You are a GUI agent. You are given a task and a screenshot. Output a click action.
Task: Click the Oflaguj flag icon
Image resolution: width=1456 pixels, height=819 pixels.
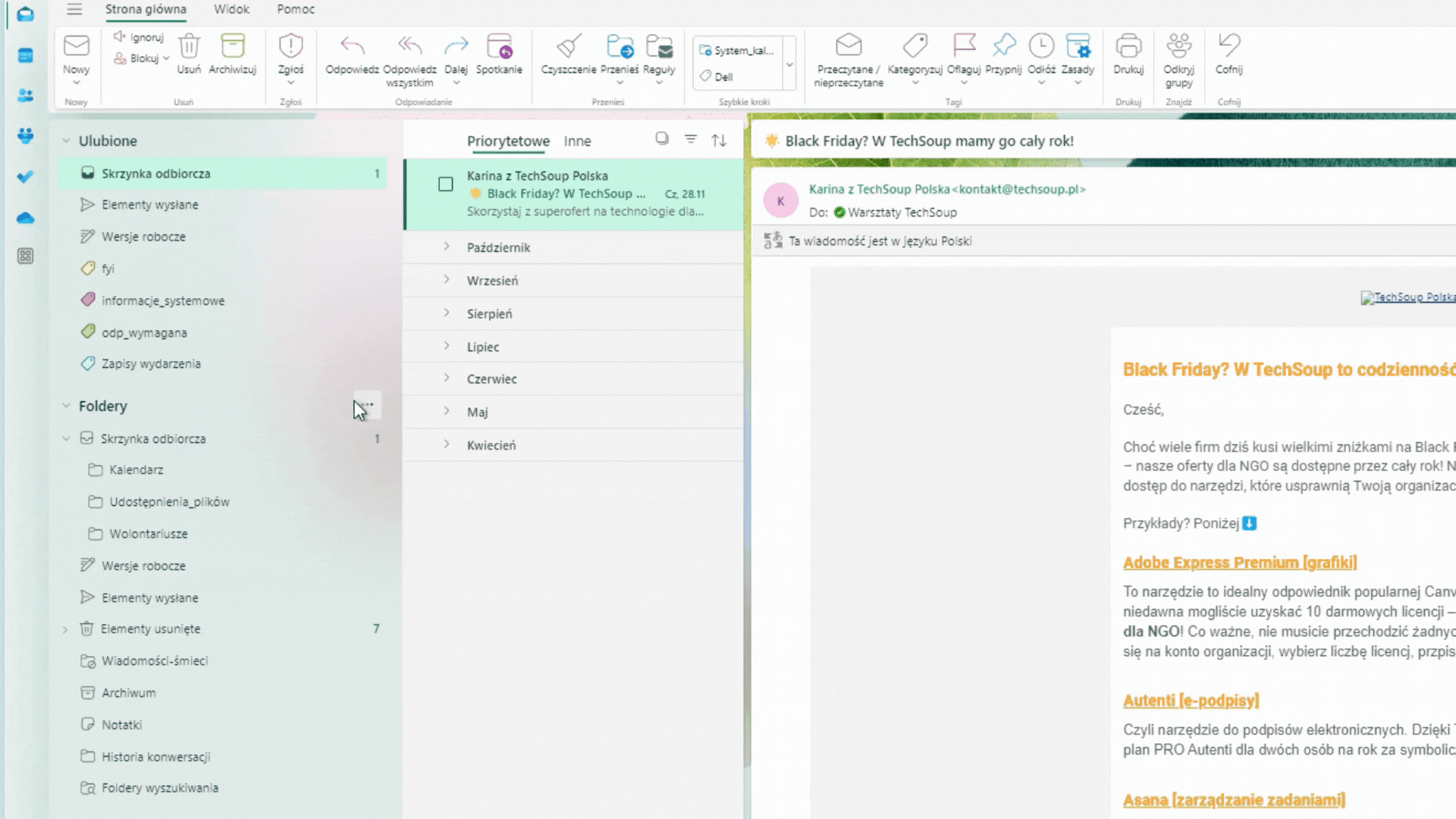click(964, 45)
